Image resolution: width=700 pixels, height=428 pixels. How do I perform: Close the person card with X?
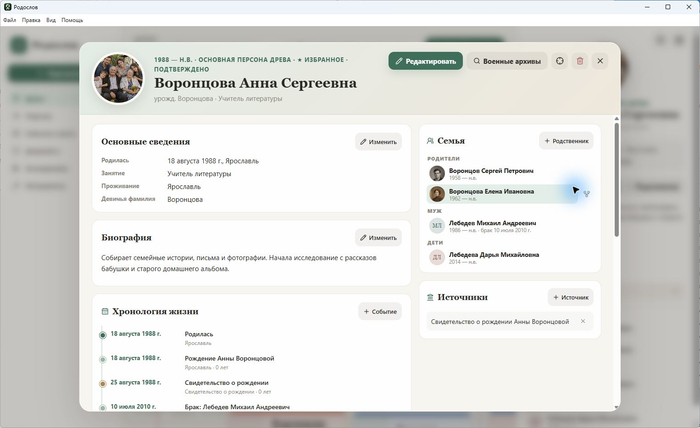pyautogui.click(x=600, y=61)
